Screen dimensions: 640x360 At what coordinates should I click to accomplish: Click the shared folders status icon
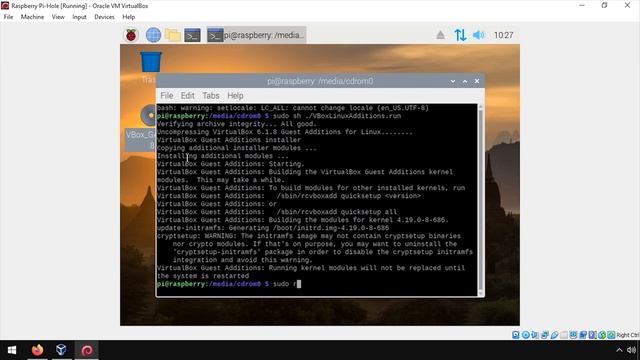coord(564,335)
